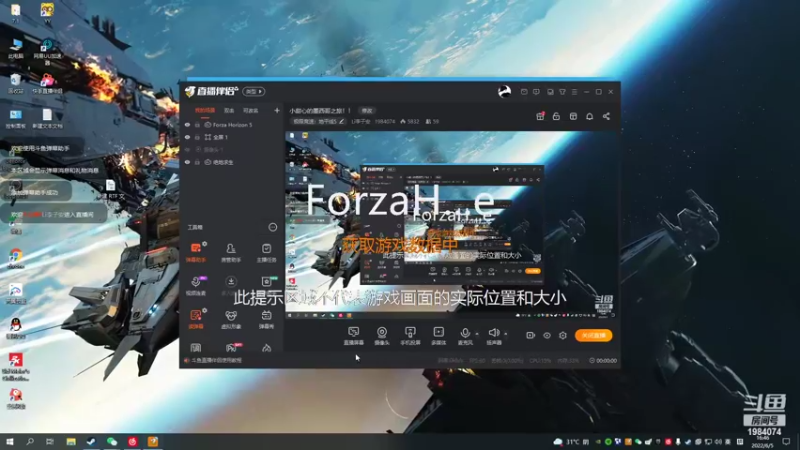Open the tool with NEW badge
Viewport: 800px width, 450px height.
click(x=267, y=282)
